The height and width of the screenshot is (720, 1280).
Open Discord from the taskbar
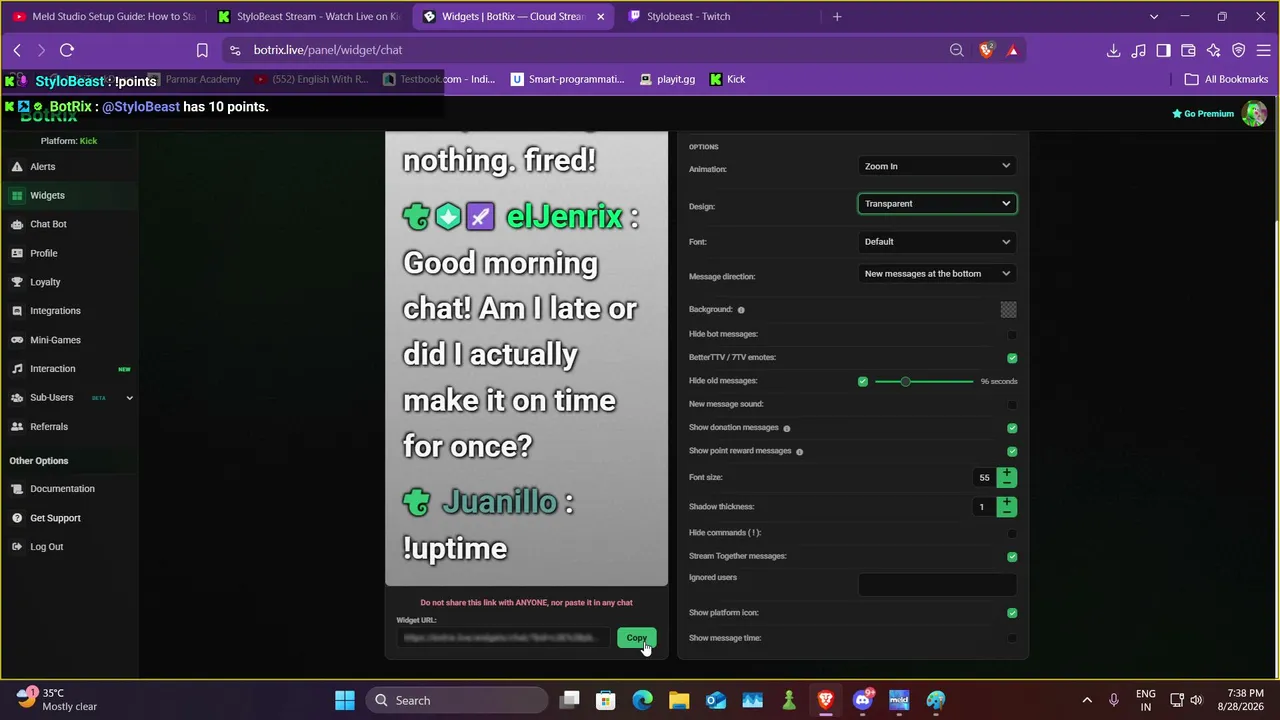click(x=862, y=700)
